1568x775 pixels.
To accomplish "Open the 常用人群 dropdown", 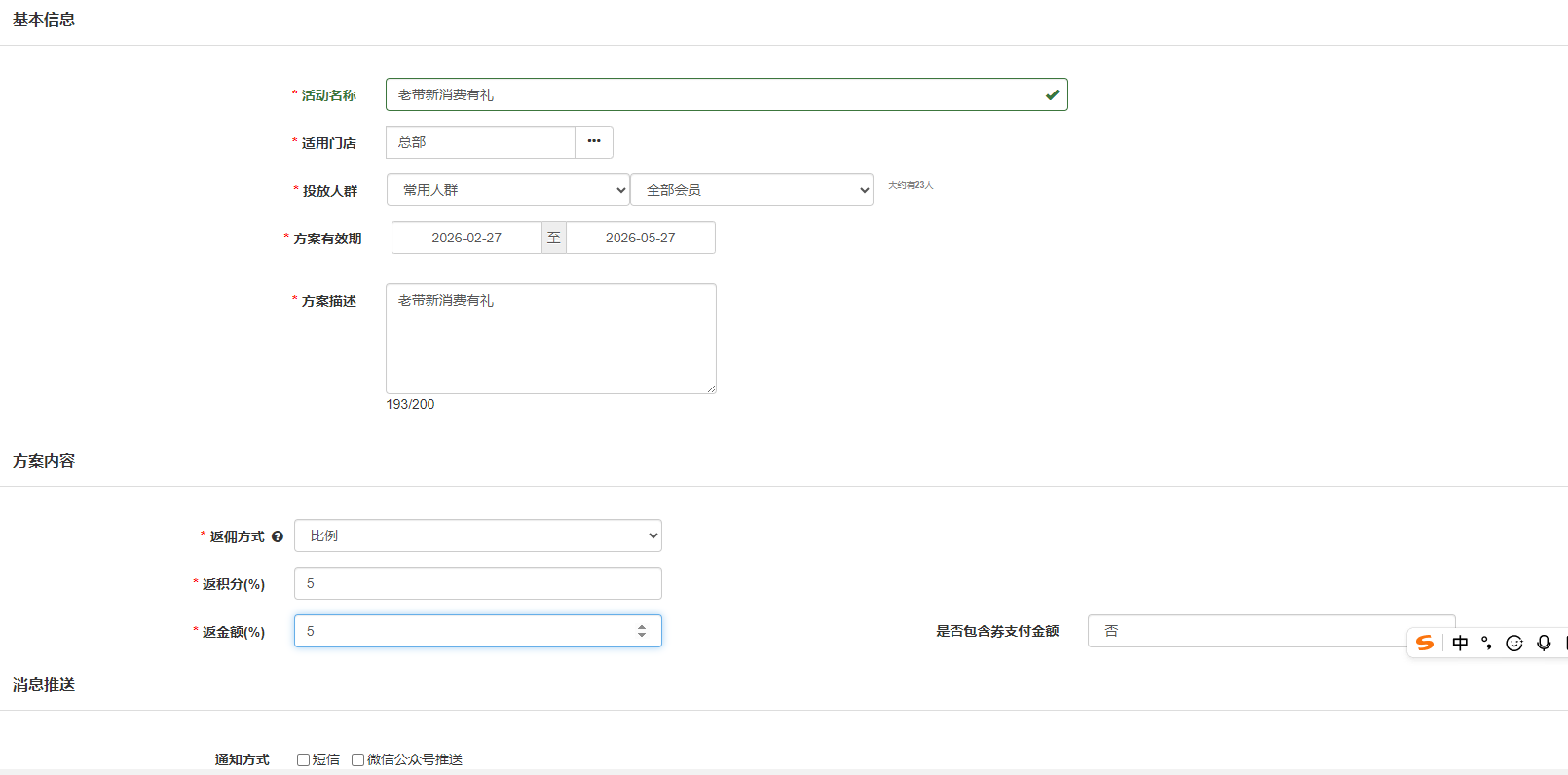I will point(507,190).
